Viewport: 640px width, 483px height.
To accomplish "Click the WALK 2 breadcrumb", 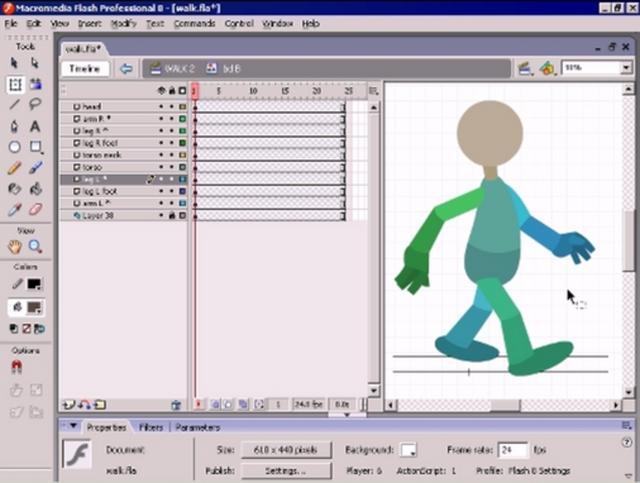I will click(x=173, y=69).
